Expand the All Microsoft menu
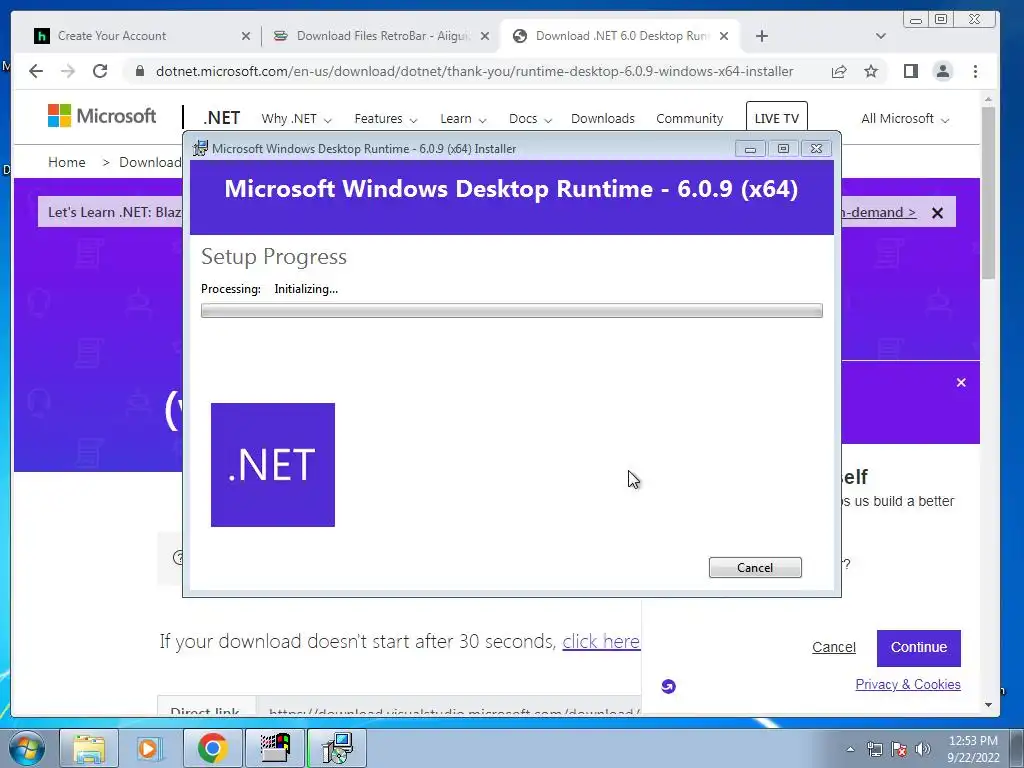Viewport: 1024px width, 768px height. click(904, 119)
